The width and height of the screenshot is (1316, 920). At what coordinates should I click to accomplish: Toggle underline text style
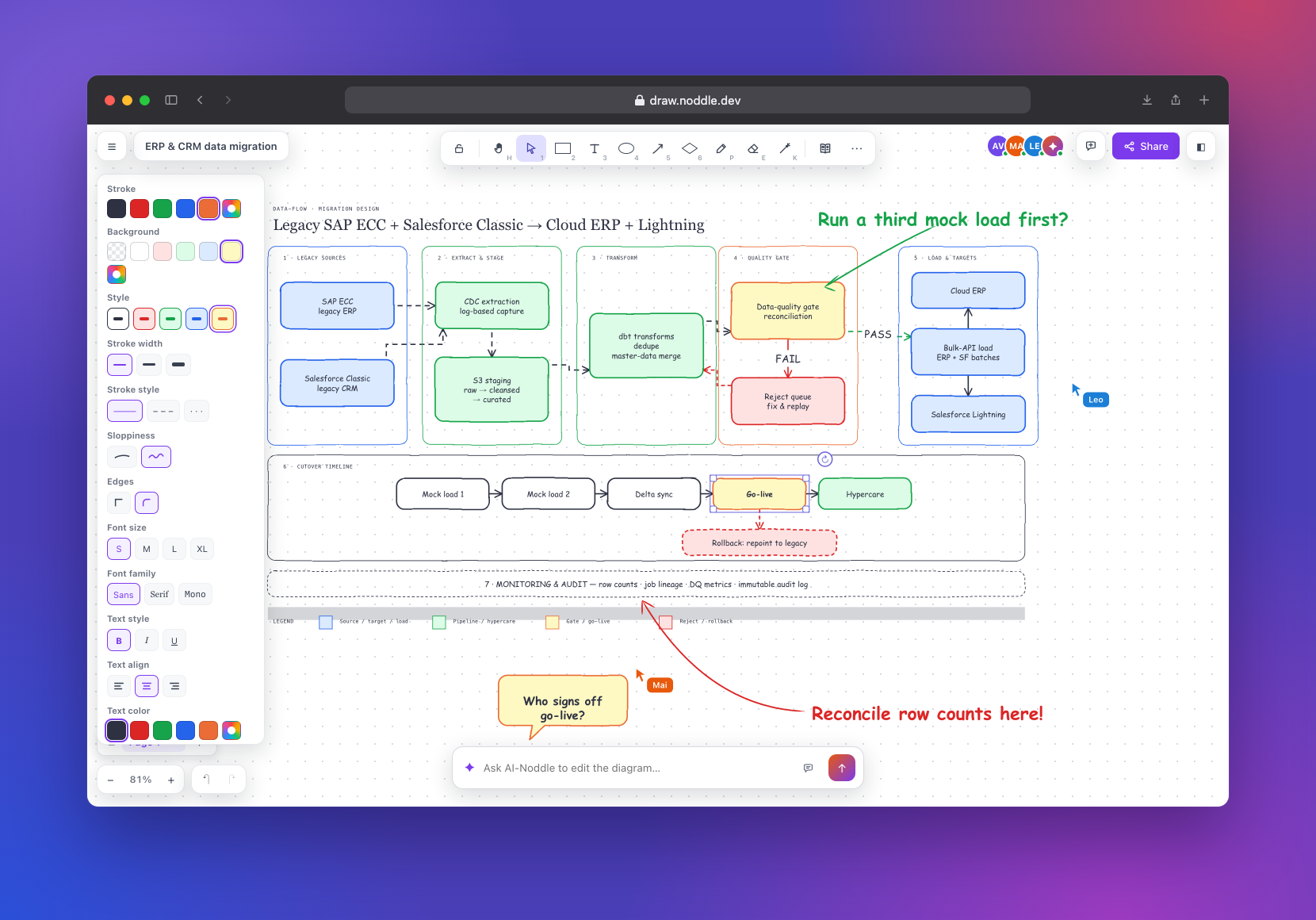pos(174,640)
